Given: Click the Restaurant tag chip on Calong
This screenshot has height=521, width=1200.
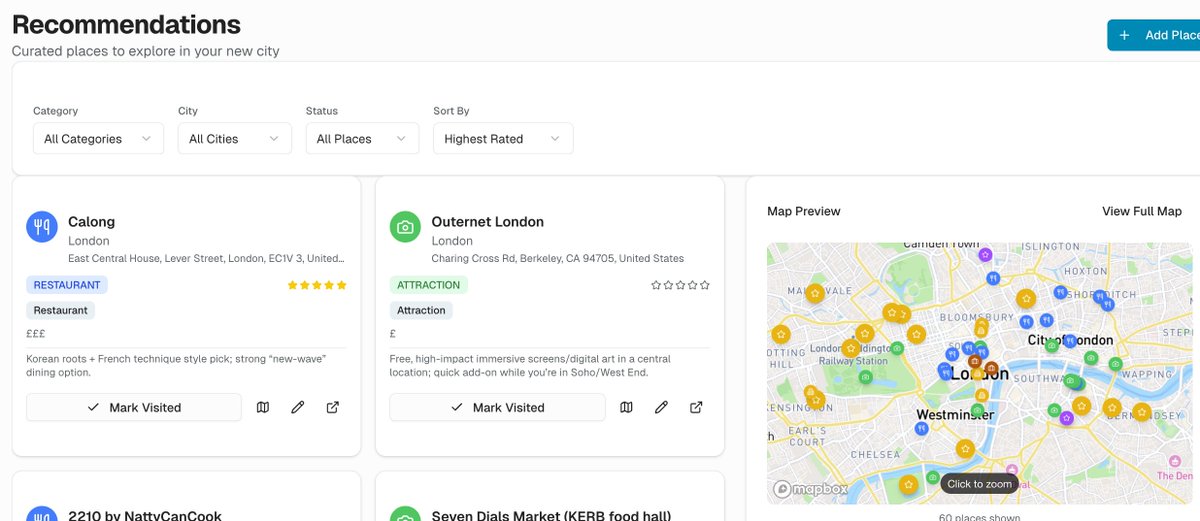Looking at the screenshot, I should pyautogui.click(x=60, y=310).
